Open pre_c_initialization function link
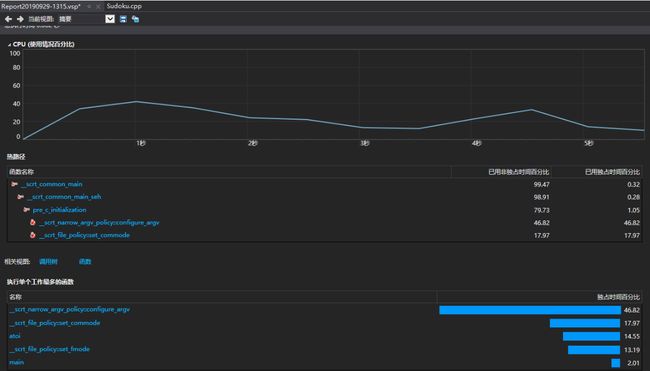The image size is (650, 371). pos(60,210)
